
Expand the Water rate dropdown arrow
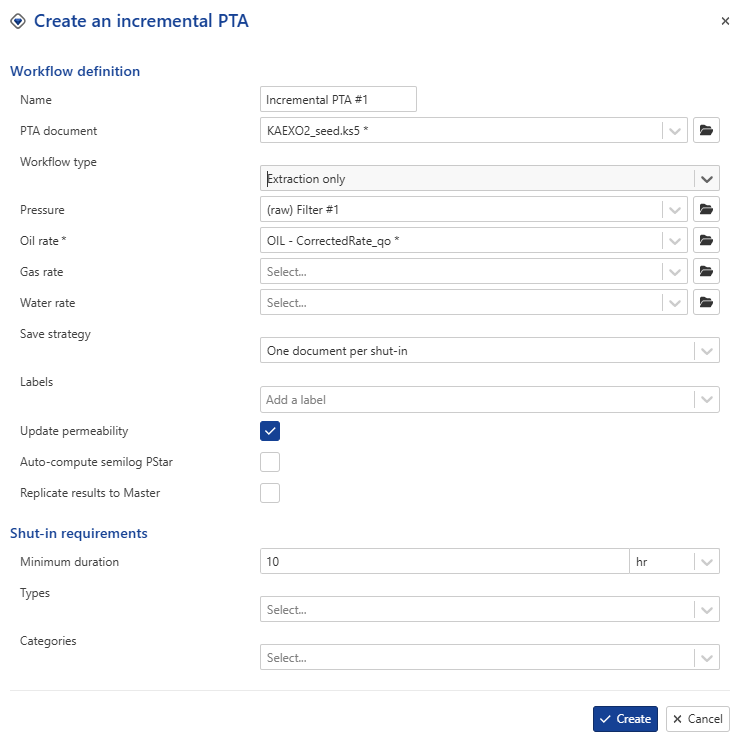(674, 303)
